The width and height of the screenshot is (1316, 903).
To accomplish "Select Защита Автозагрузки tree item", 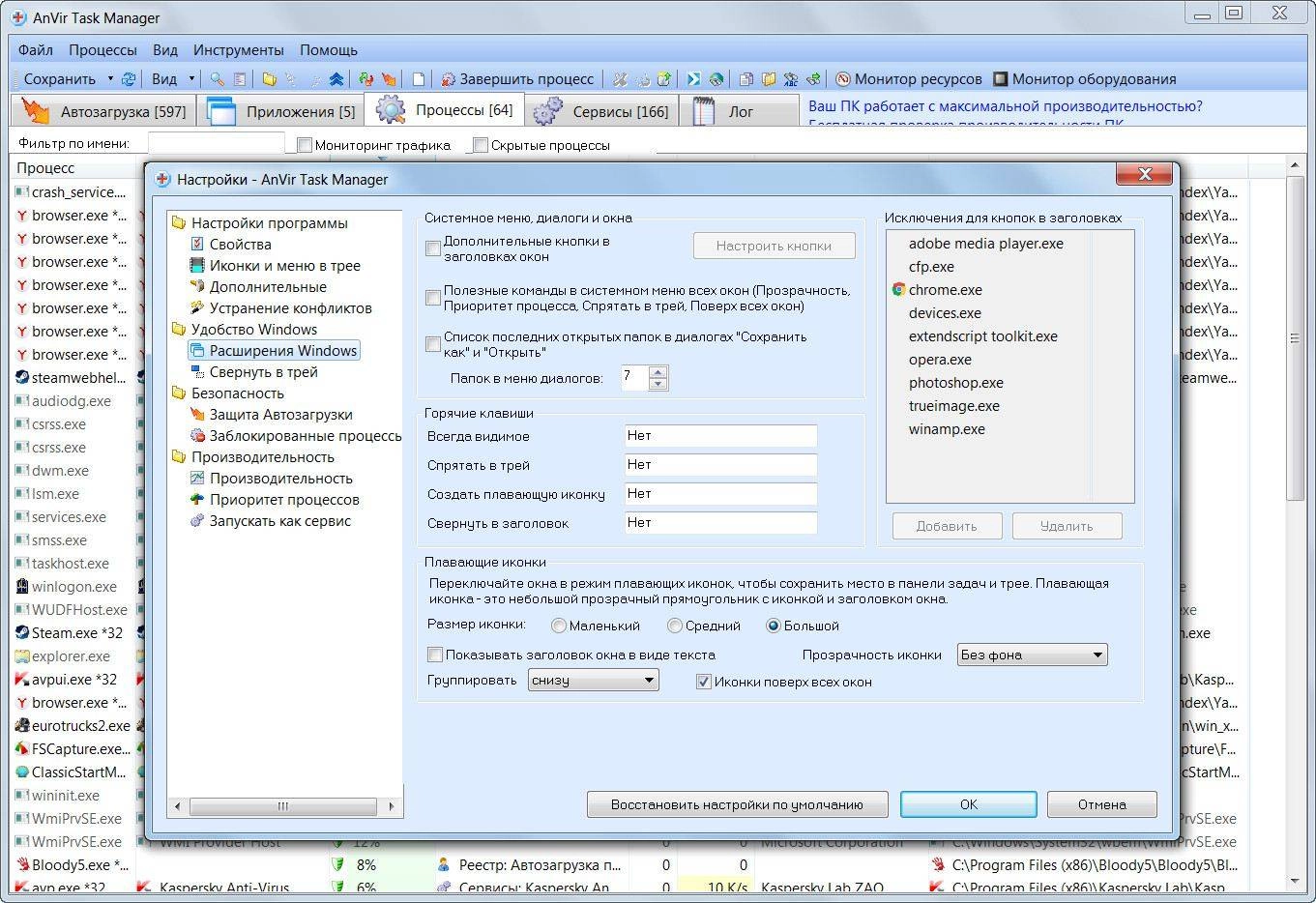I will click(x=280, y=415).
